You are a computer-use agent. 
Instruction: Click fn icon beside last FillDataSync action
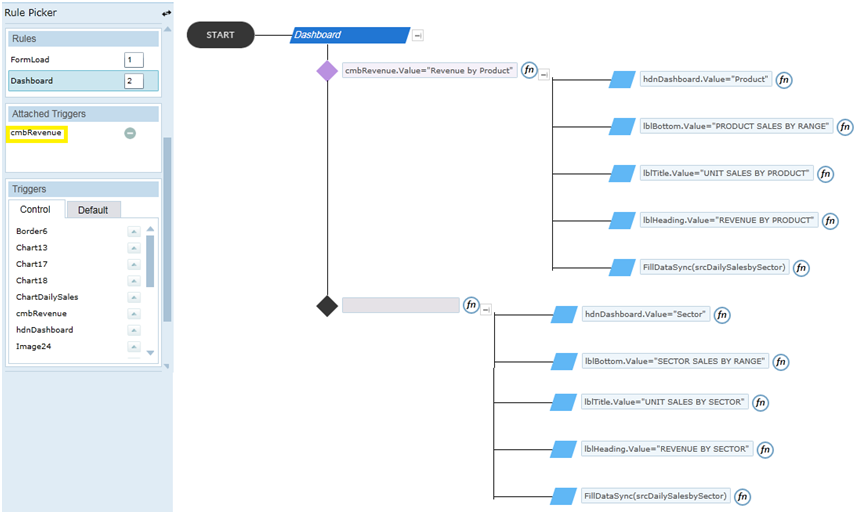coord(742,497)
